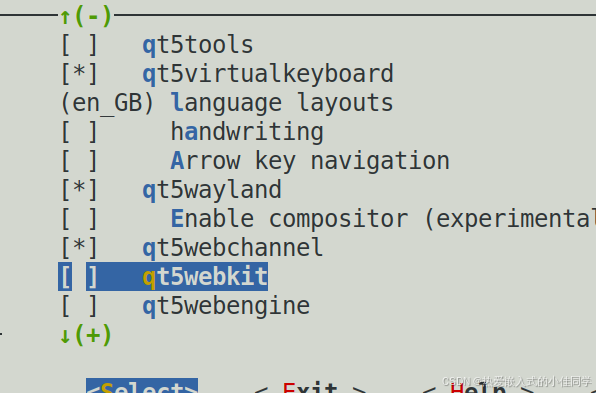This screenshot has width=596, height=393.
Task: Select the qt5webkit menu entry
Action: click(205, 277)
